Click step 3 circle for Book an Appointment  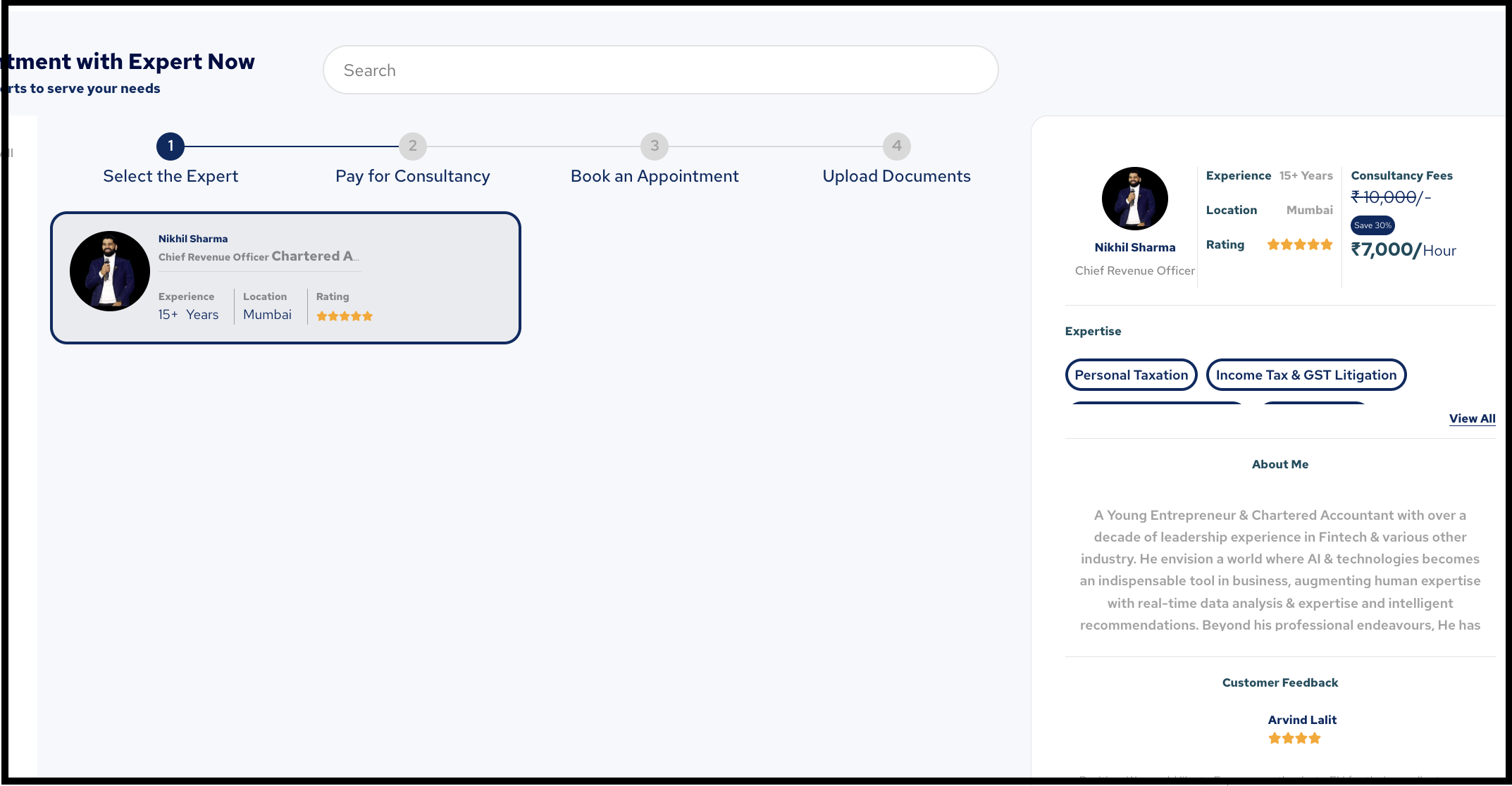[x=655, y=146]
